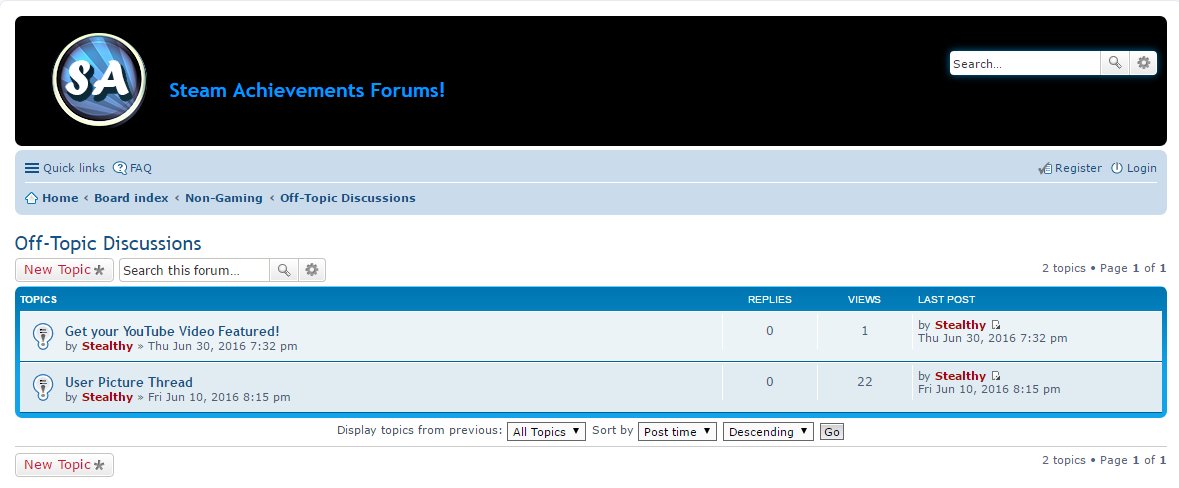Click view count 22
The width and height of the screenshot is (1179, 488).
865,382
